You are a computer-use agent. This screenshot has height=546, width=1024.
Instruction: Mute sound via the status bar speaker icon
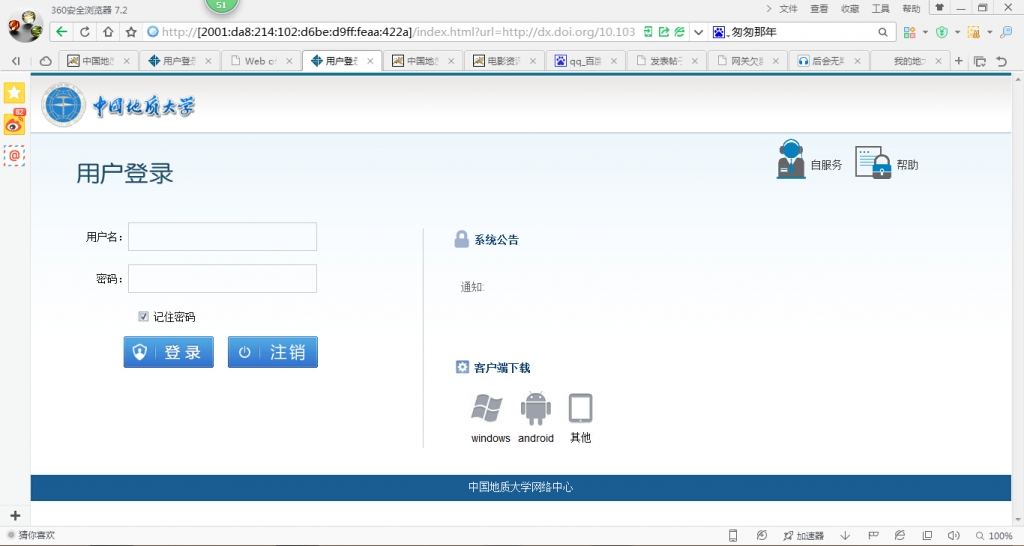tap(953, 536)
